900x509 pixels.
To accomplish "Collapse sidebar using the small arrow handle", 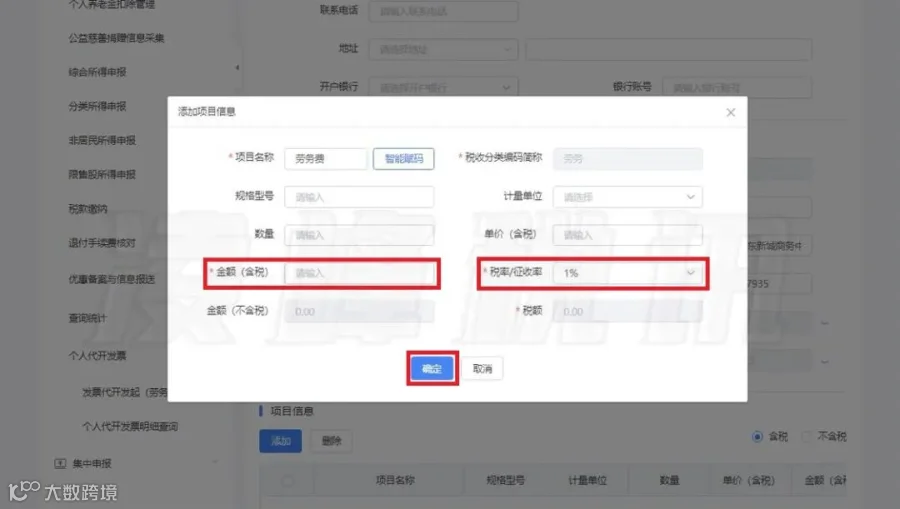I will [237, 68].
